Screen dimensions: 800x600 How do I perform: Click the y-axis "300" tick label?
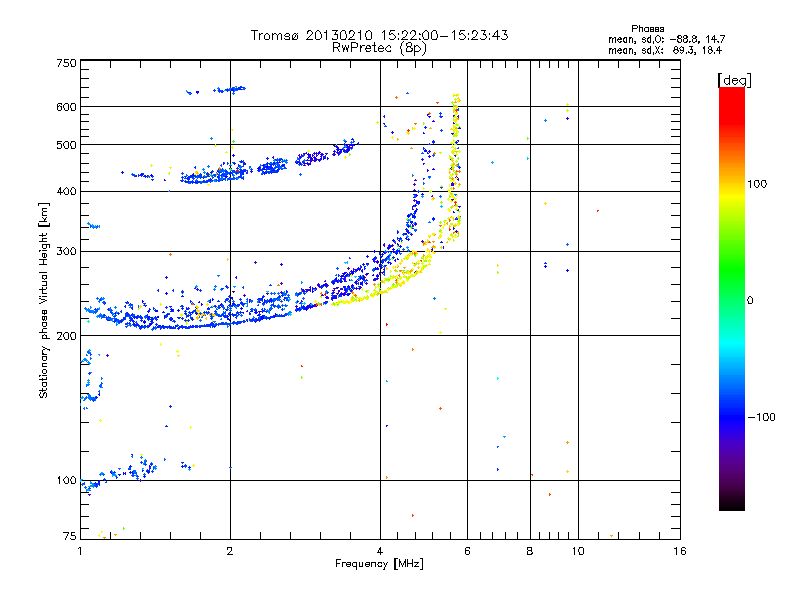[x=66, y=251]
